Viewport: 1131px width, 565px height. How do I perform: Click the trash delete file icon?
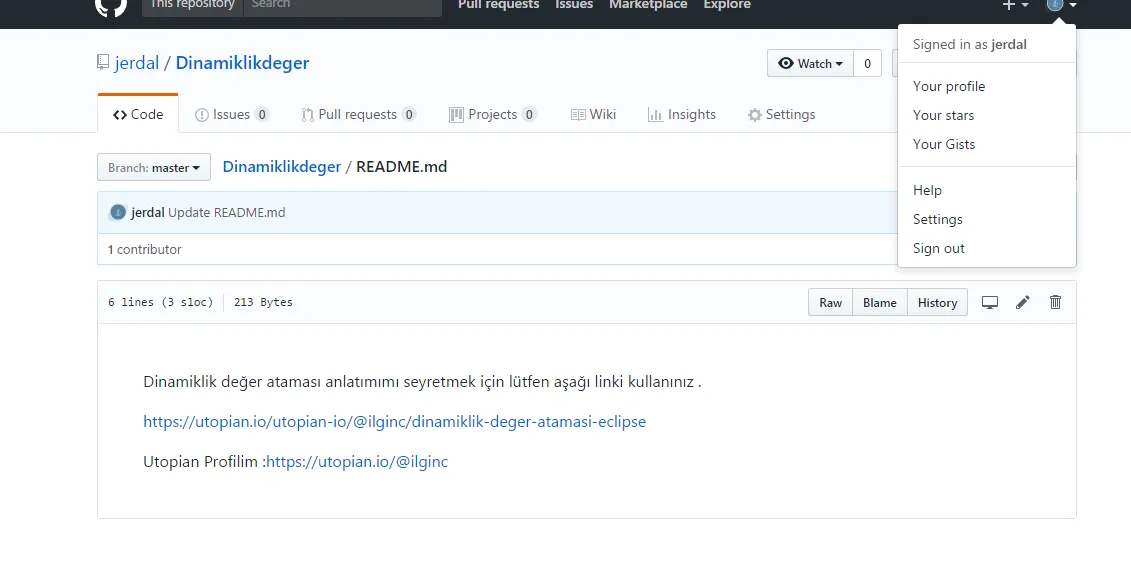1055,302
